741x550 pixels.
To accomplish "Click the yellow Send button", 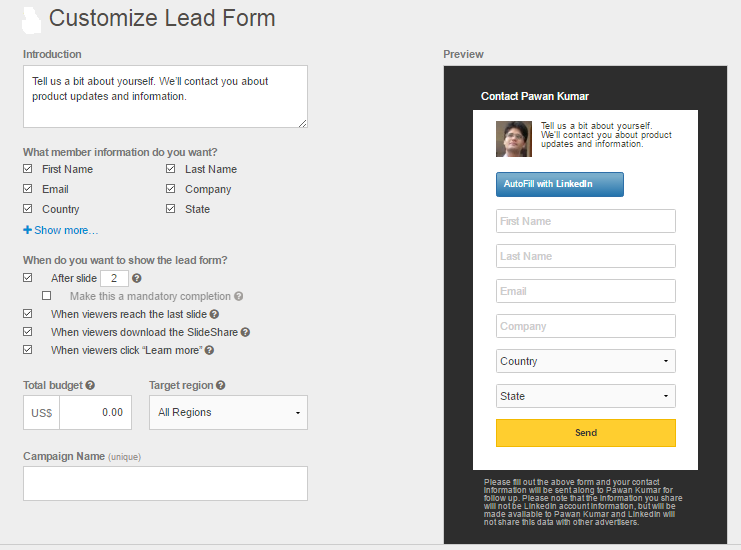I will [x=586, y=433].
